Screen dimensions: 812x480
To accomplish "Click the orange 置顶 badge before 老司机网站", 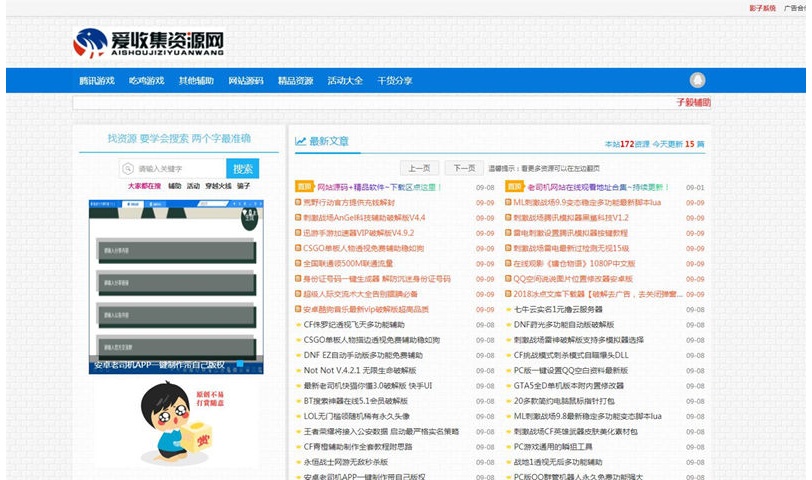I will (x=514, y=186).
